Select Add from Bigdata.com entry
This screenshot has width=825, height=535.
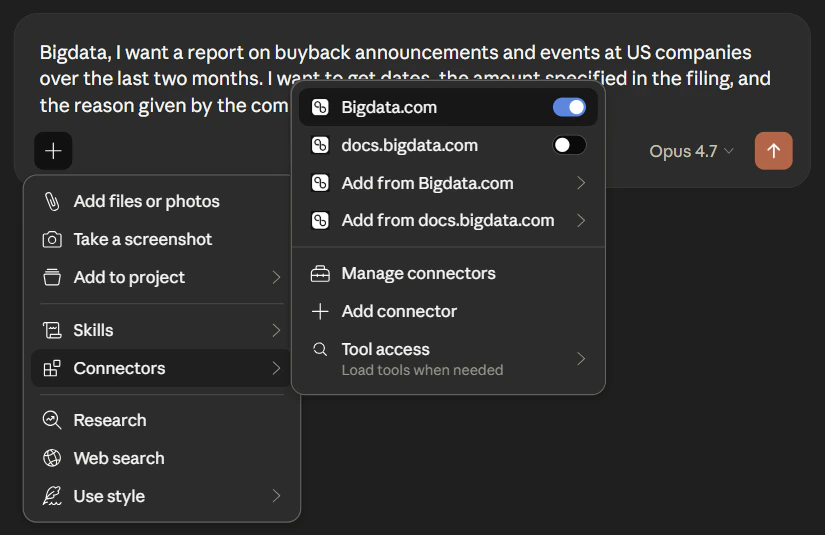(448, 183)
